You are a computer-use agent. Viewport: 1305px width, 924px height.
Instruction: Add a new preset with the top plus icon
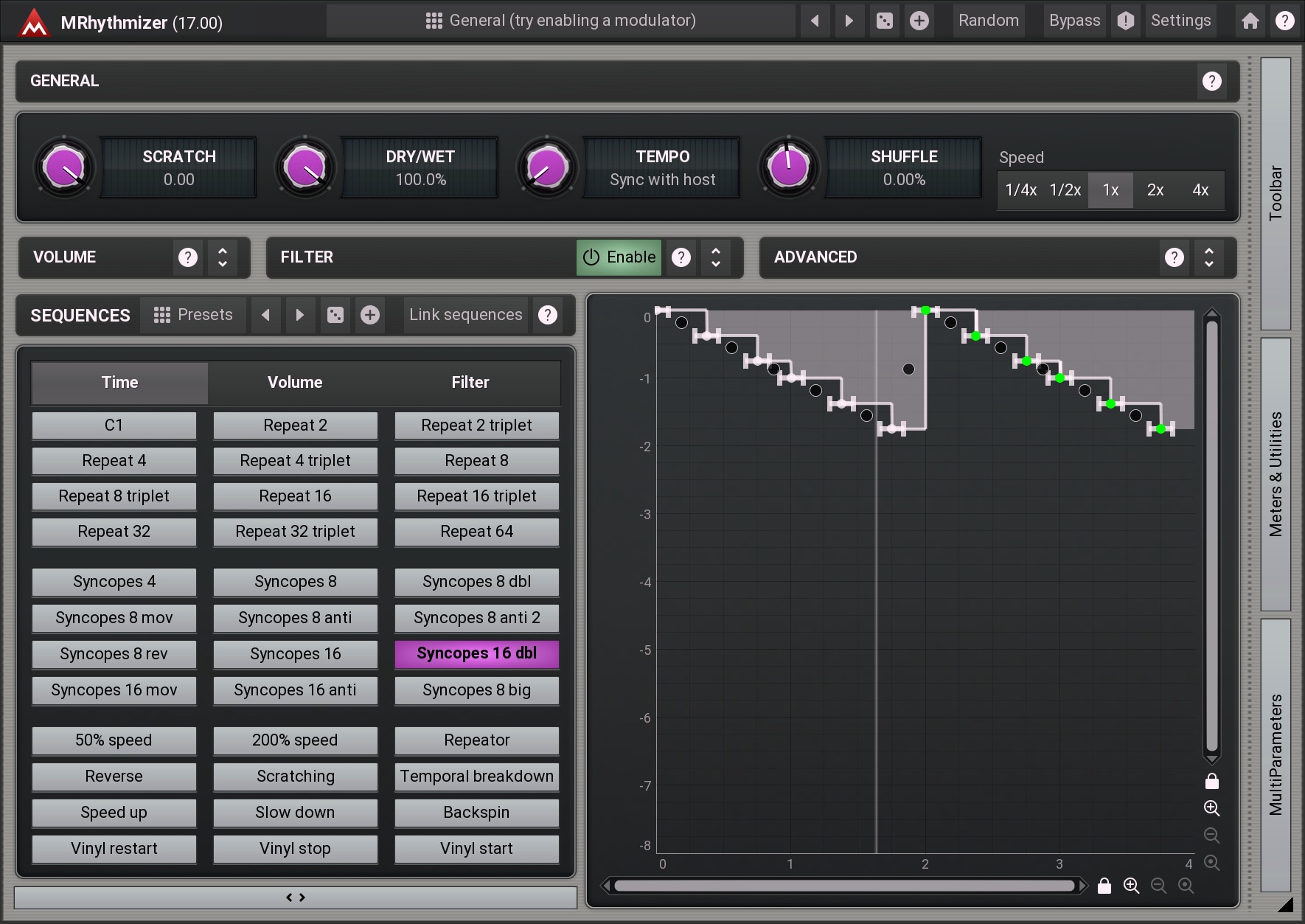pos(919,21)
